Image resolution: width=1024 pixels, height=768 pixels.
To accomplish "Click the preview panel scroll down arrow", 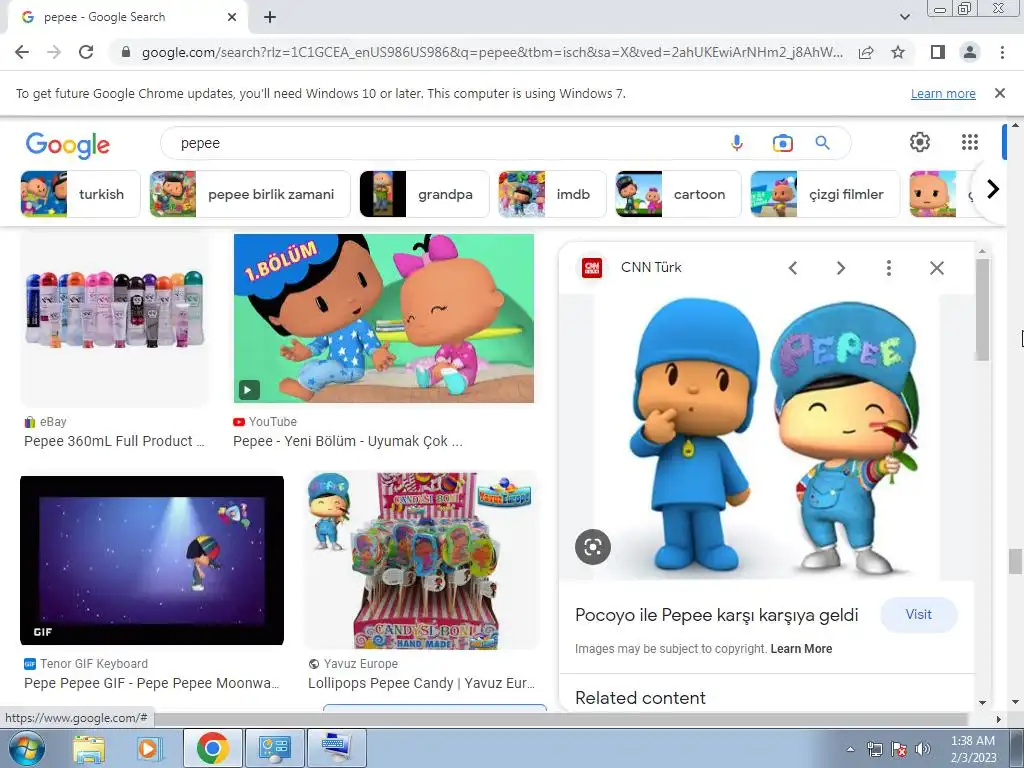I will (982, 703).
